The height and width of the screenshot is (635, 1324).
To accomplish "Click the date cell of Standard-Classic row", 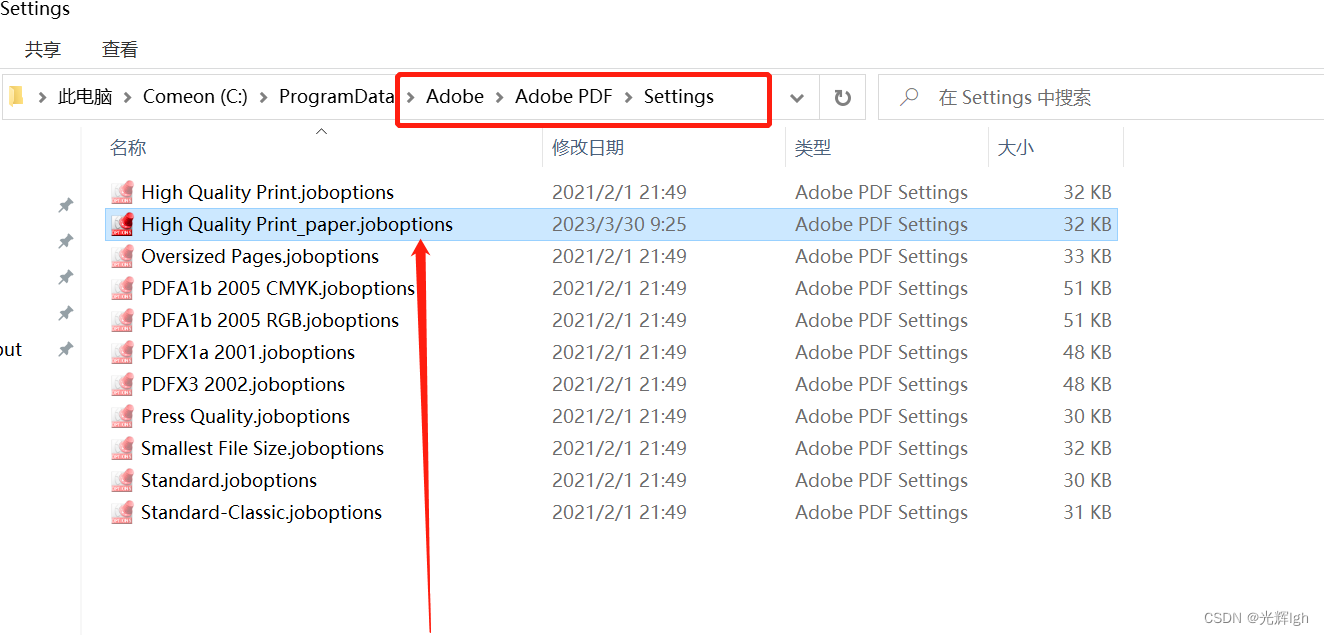I will point(619,512).
